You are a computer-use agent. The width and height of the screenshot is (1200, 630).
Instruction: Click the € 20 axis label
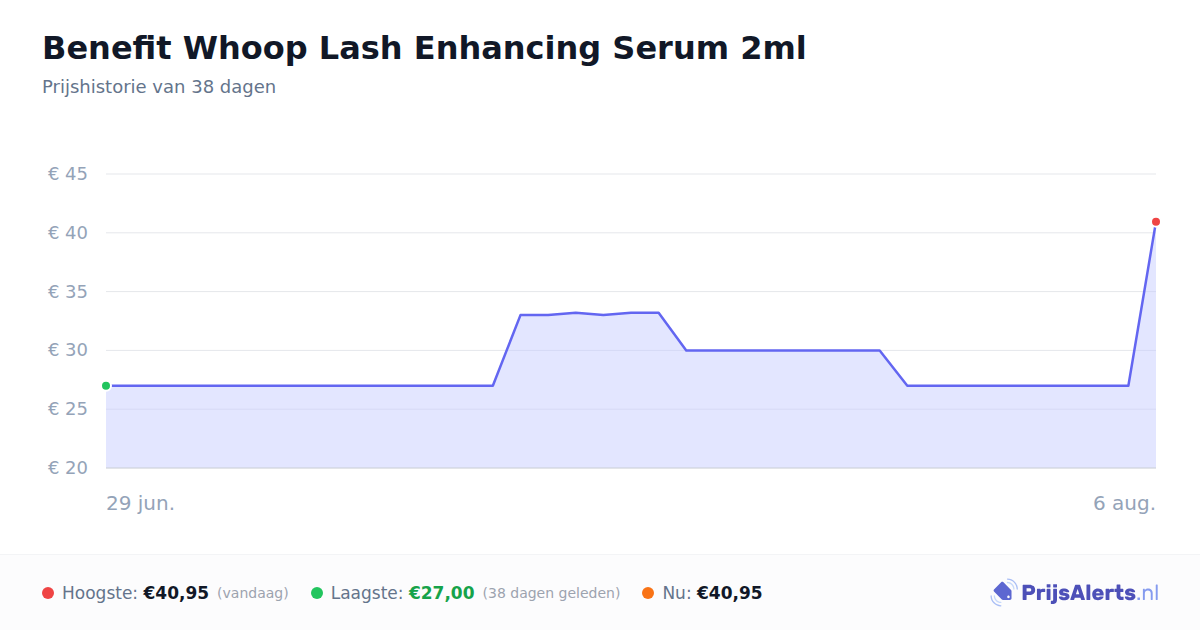tap(68, 468)
